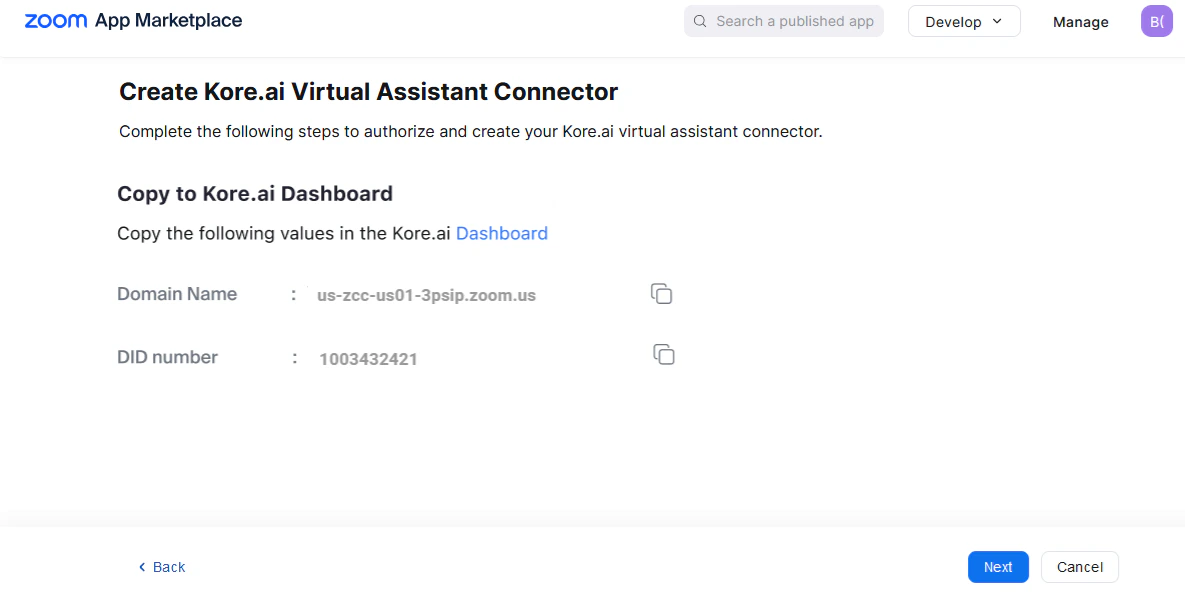Click the chevron next to Back
1185x593 pixels.
141,567
